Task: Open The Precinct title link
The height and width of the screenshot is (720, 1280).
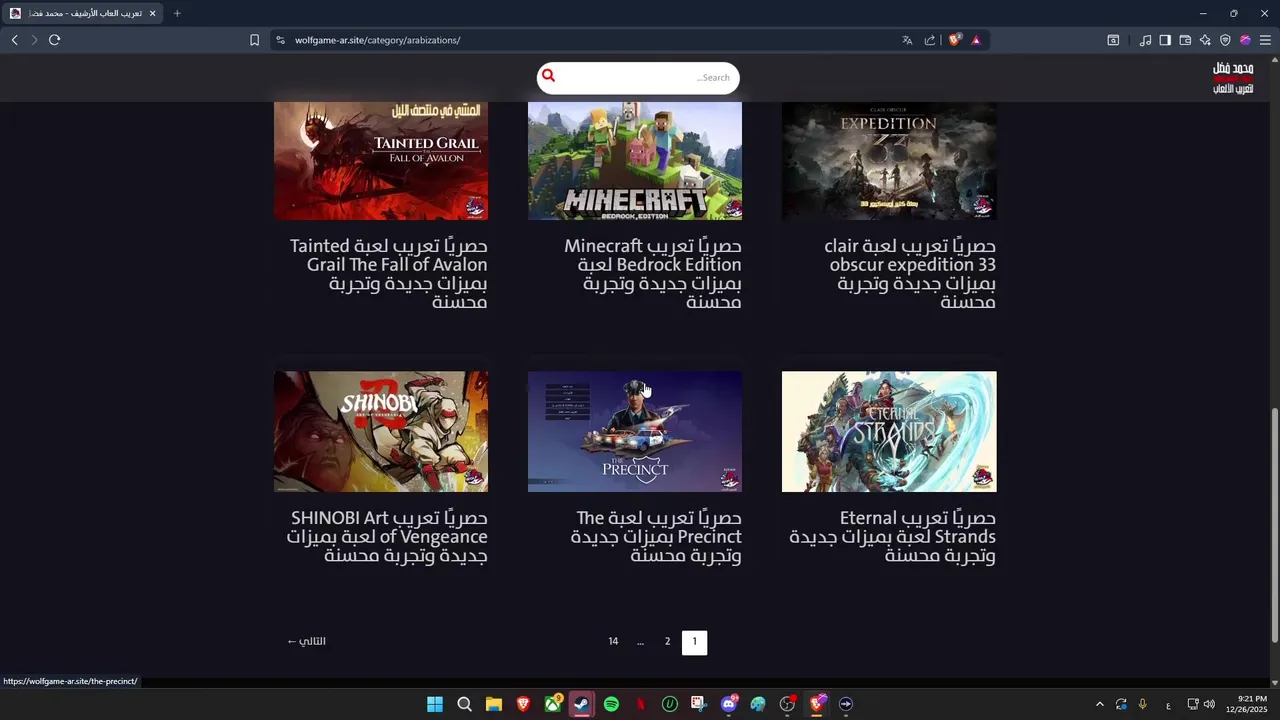Action: [656, 537]
